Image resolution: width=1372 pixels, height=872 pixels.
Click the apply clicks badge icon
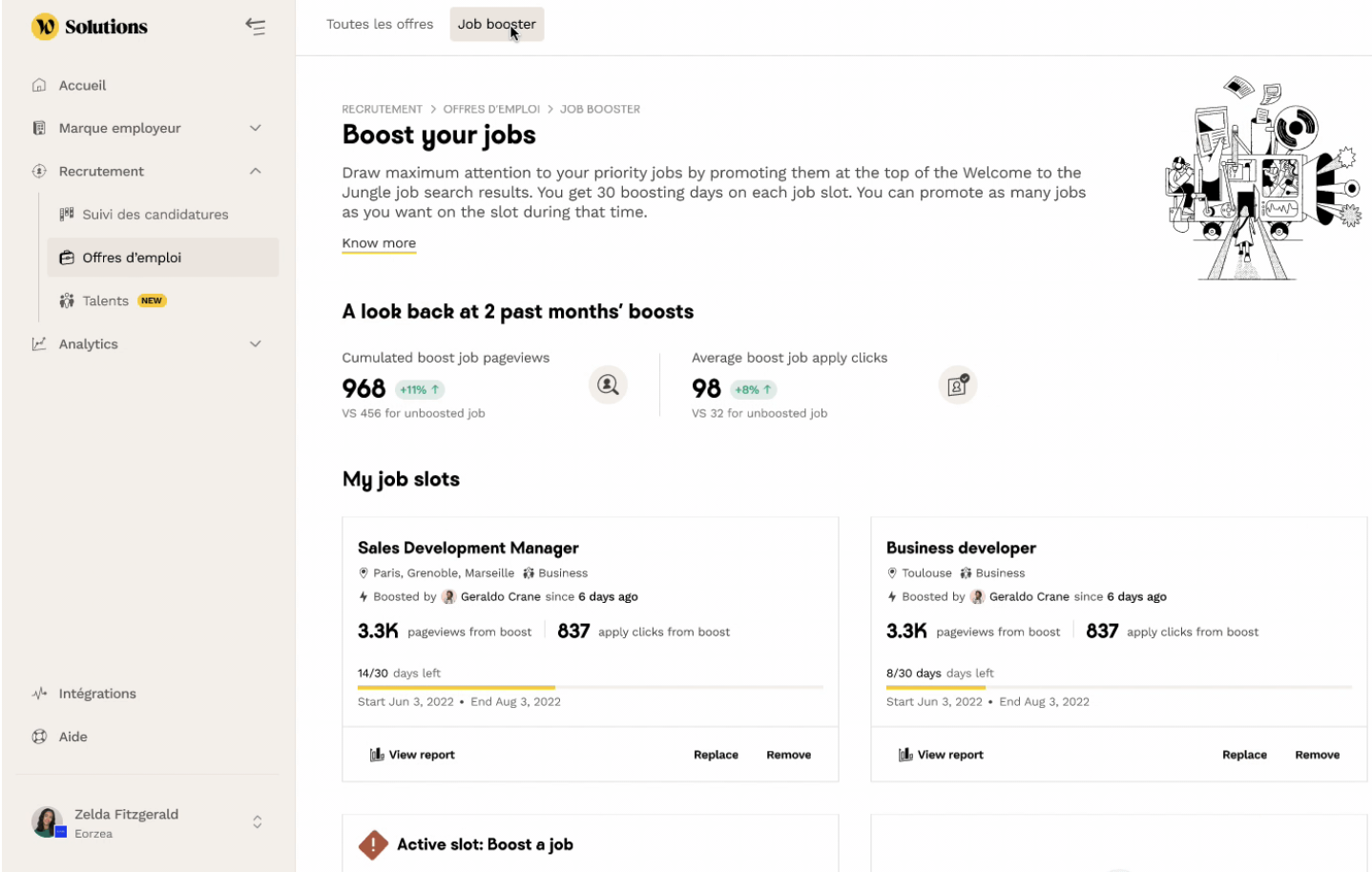pyautogui.click(x=957, y=384)
